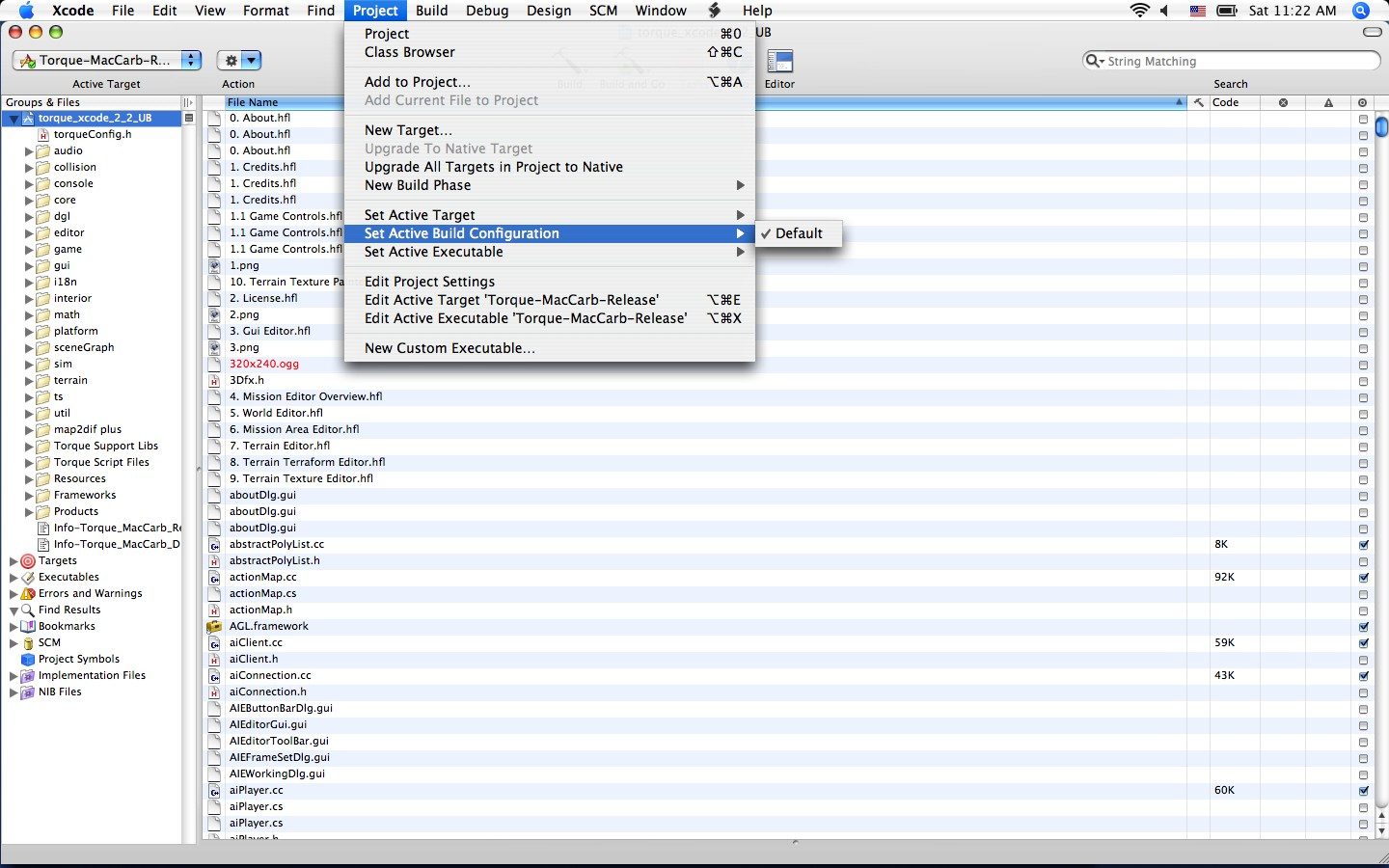Uncheck target box for aiPlayer.cc
This screenshot has width=1389, height=868.
(1363, 791)
